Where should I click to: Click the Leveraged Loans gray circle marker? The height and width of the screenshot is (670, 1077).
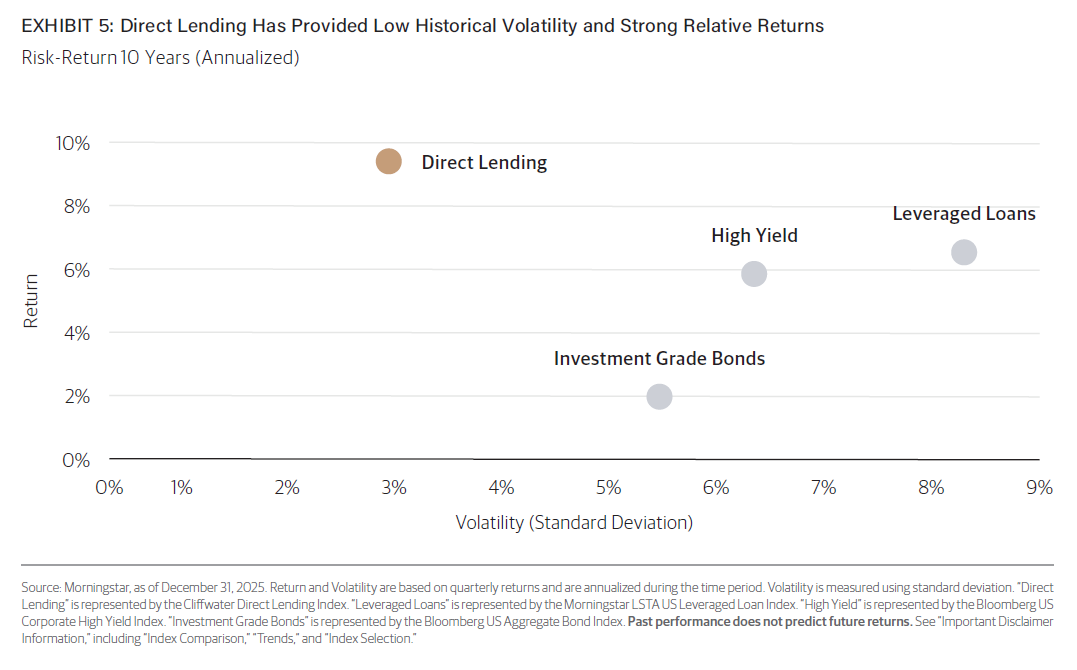[x=964, y=252]
